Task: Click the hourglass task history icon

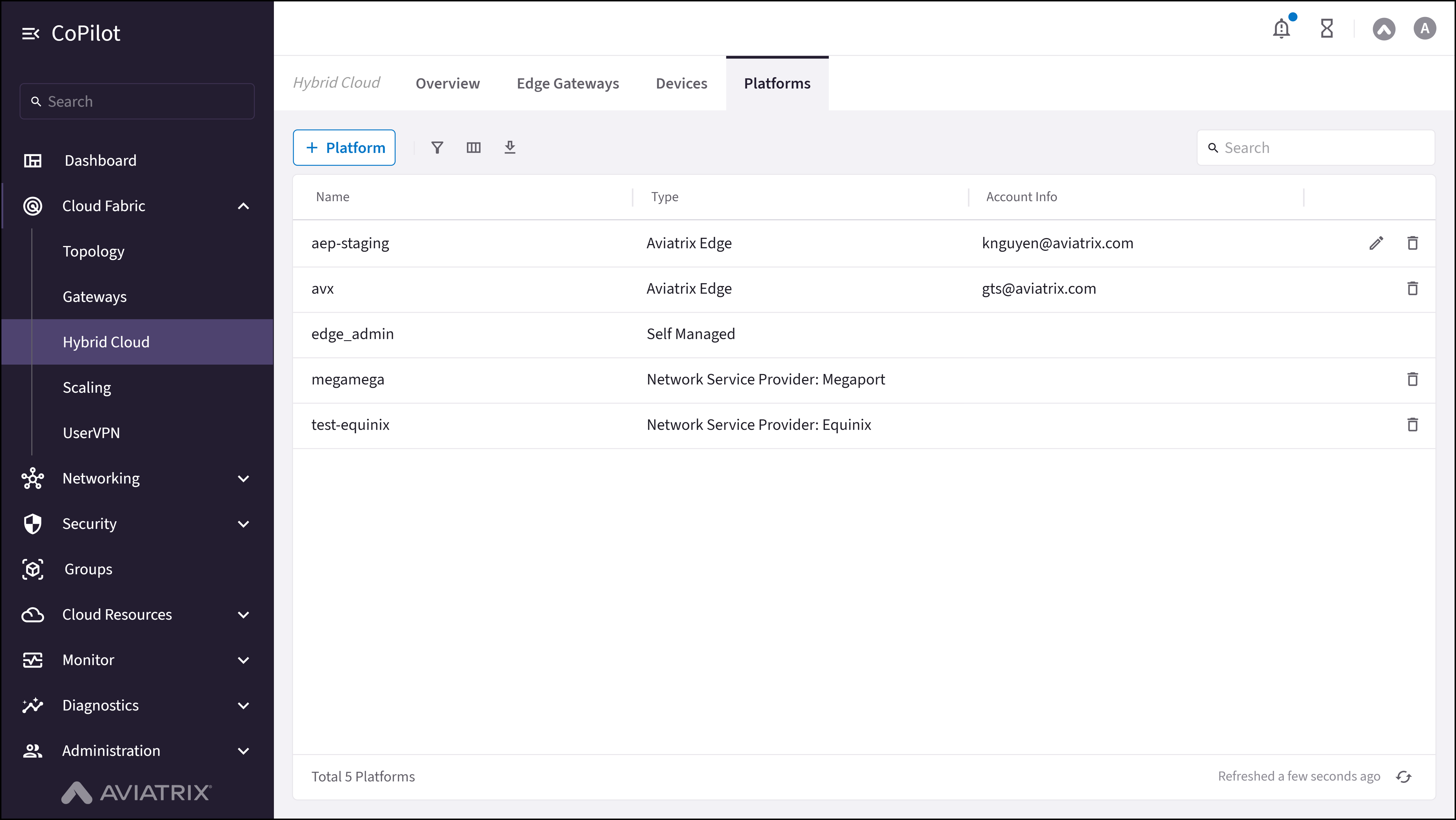Action: pyautogui.click(x=1327, y=28)
